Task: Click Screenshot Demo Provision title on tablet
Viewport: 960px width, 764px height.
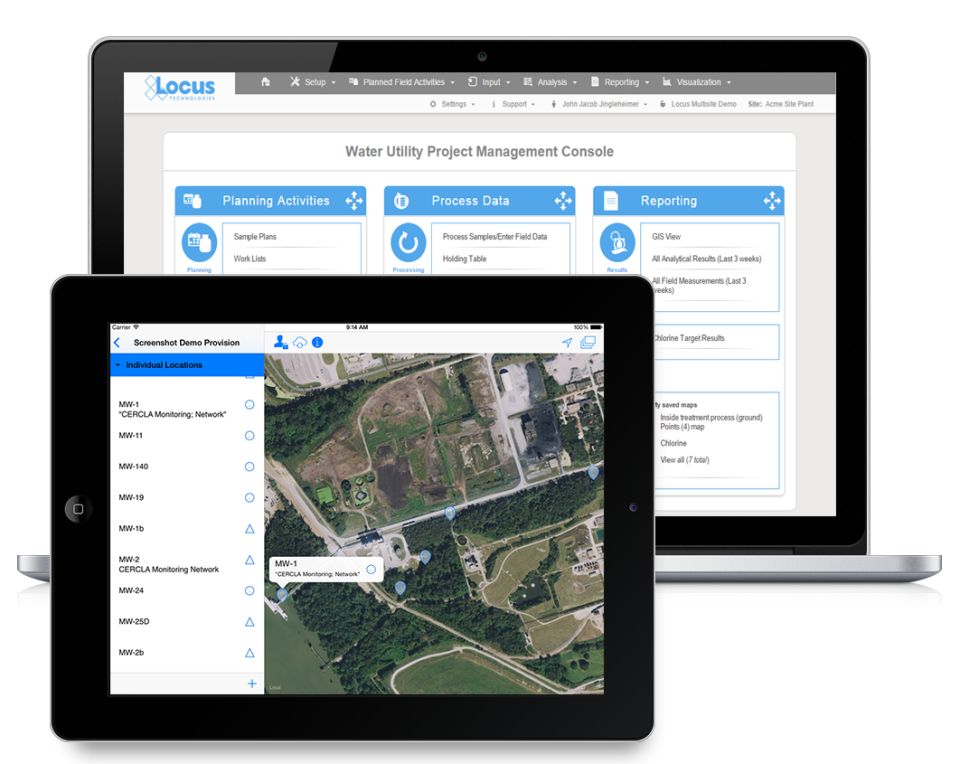Action: coord(187,343)
